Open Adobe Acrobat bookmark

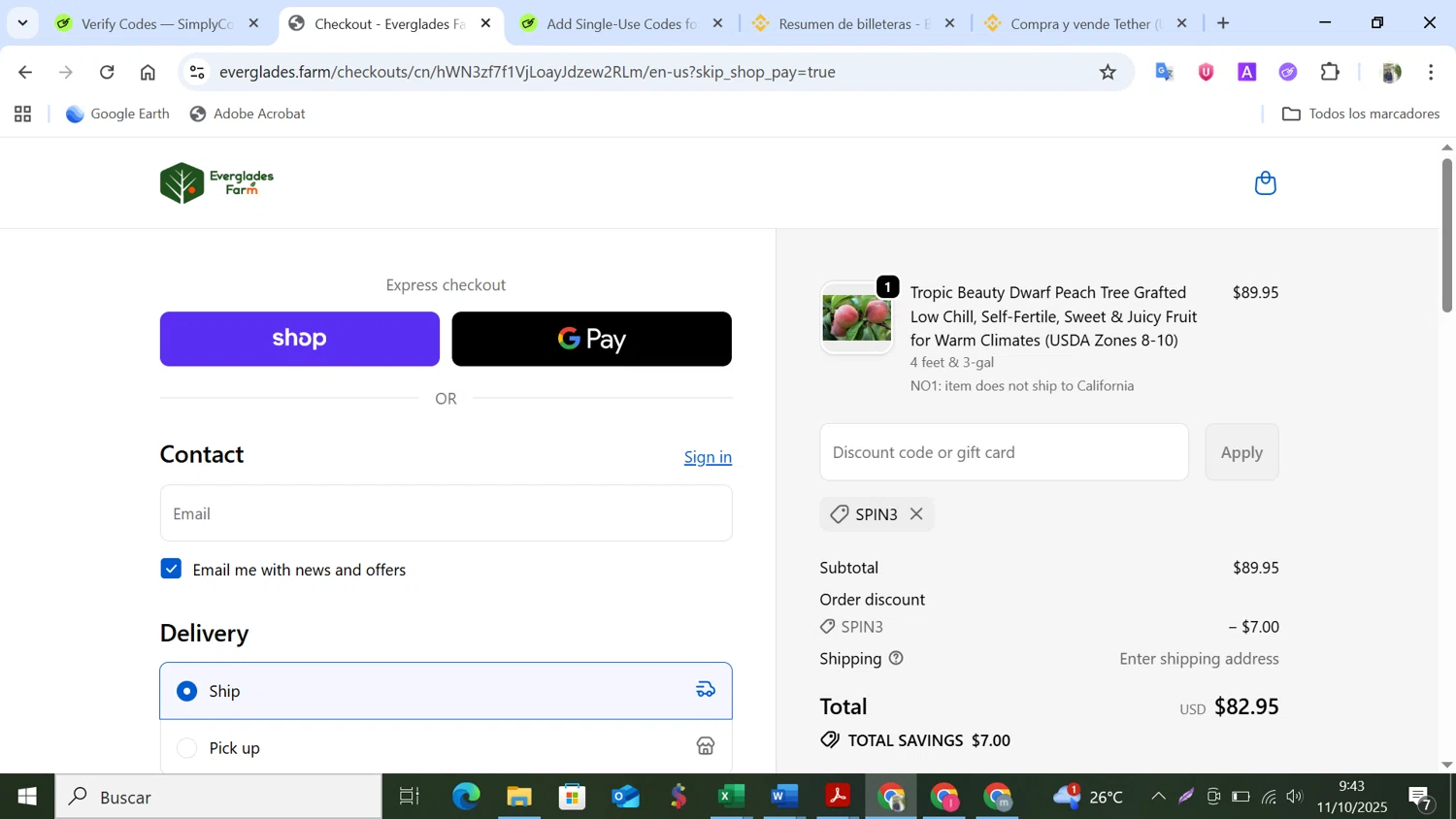248,115
